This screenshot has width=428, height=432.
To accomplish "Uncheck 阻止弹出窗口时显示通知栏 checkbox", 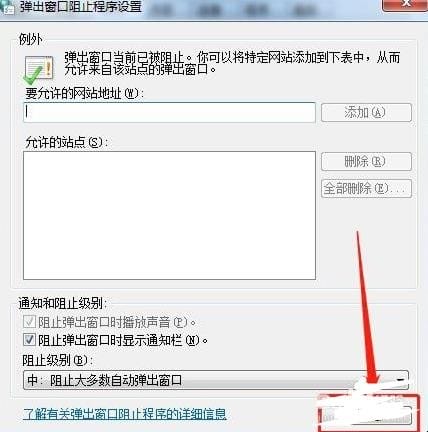I will tap(29, 340).
